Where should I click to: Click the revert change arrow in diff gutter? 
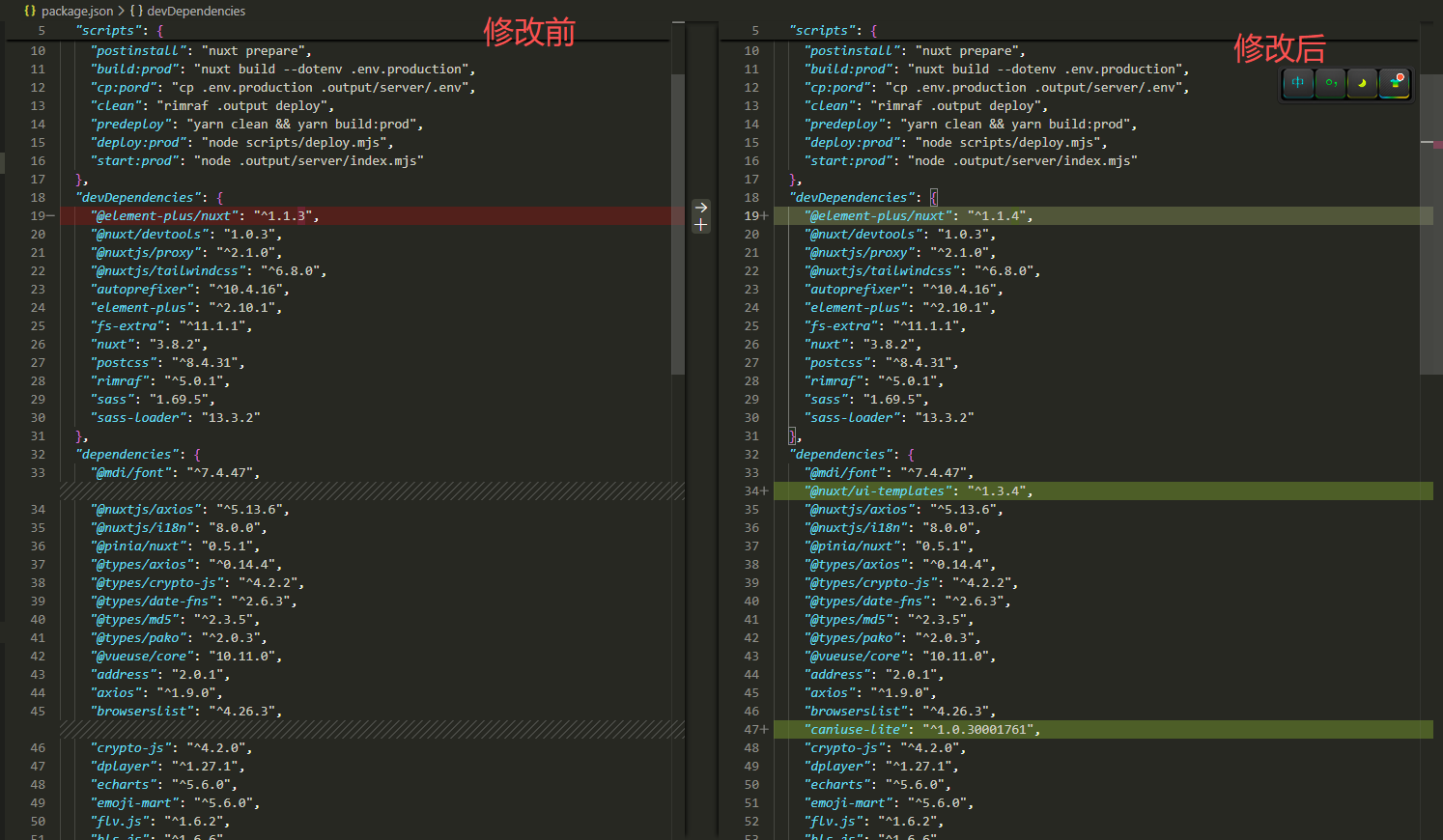(701, 207)
